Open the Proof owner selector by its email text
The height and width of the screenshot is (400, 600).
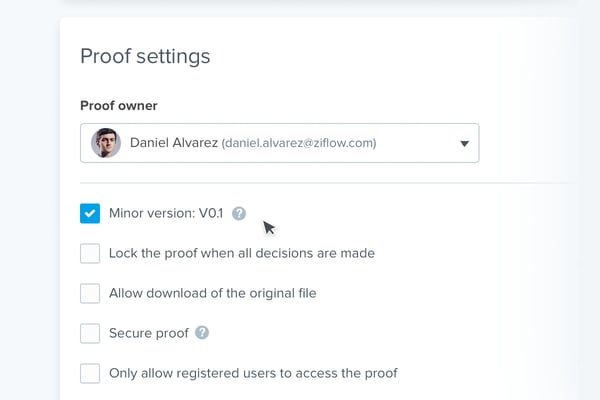click(299, 143)
